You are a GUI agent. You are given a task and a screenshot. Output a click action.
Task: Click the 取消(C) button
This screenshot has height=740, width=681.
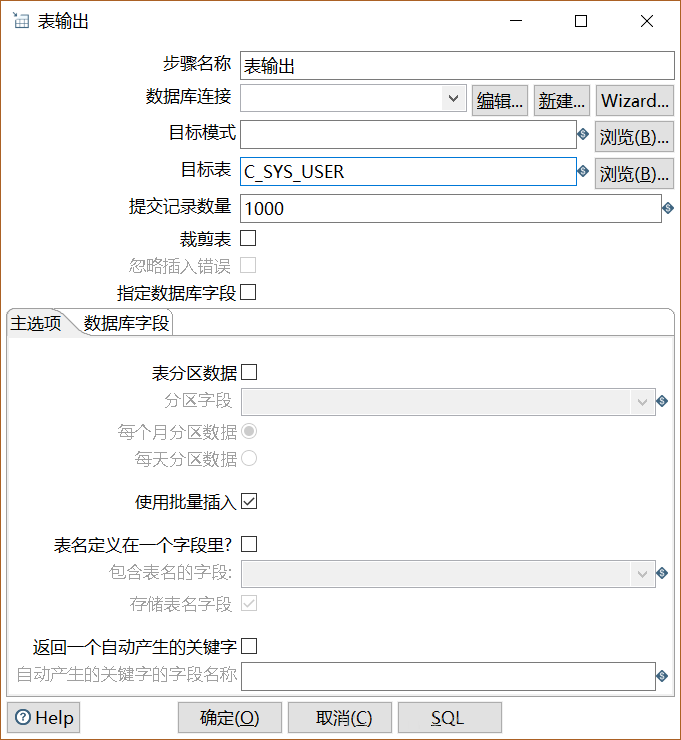(x=340, y=718)
